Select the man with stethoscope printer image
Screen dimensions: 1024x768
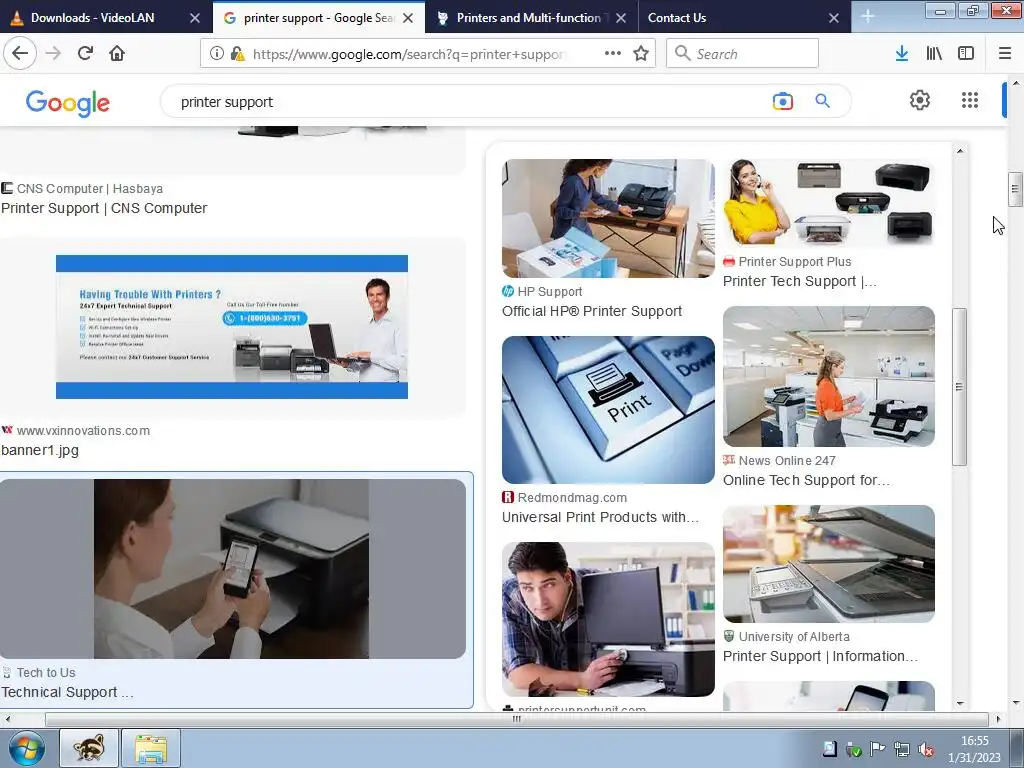tap(608, 619)
